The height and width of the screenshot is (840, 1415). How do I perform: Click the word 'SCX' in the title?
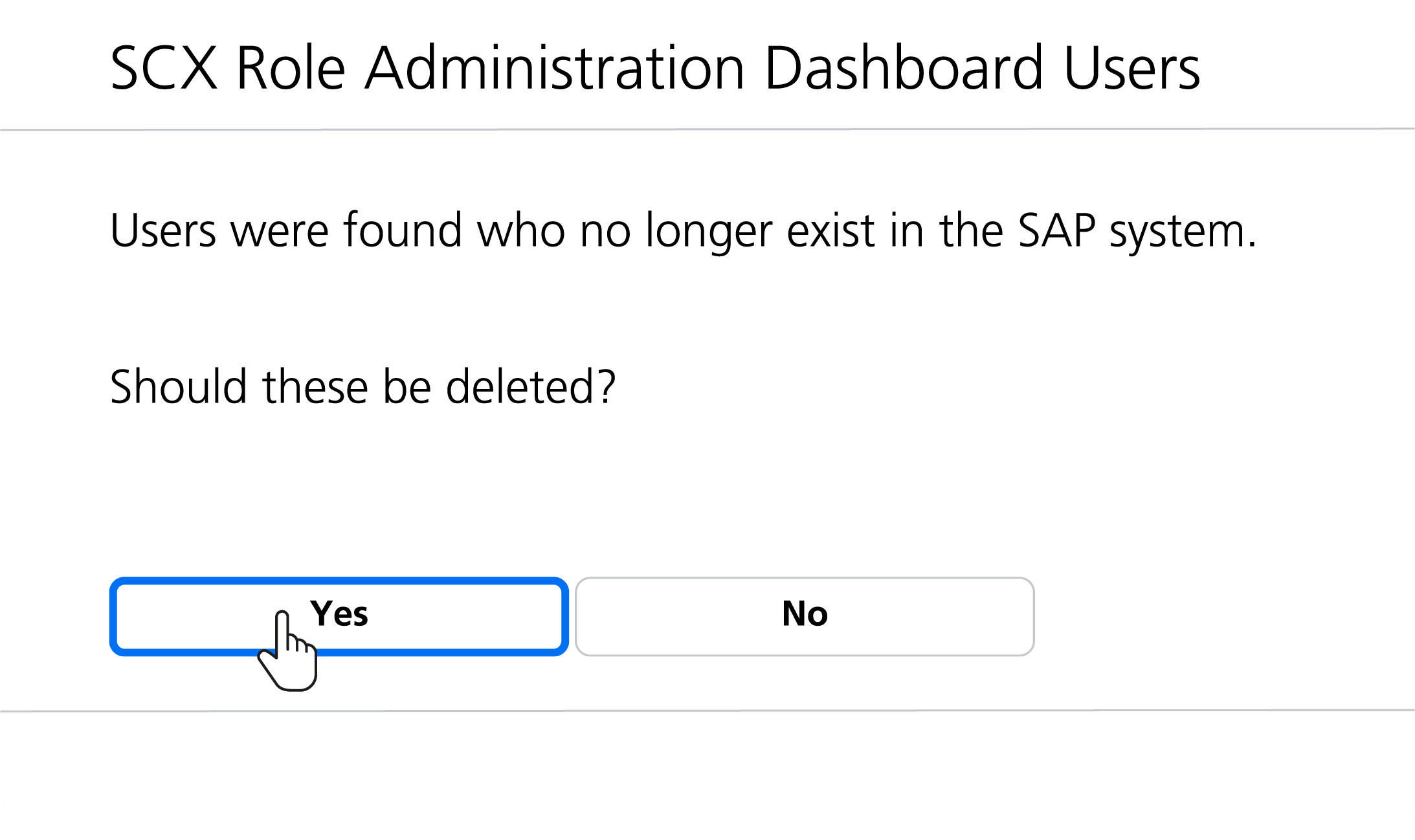click(163, 68)
